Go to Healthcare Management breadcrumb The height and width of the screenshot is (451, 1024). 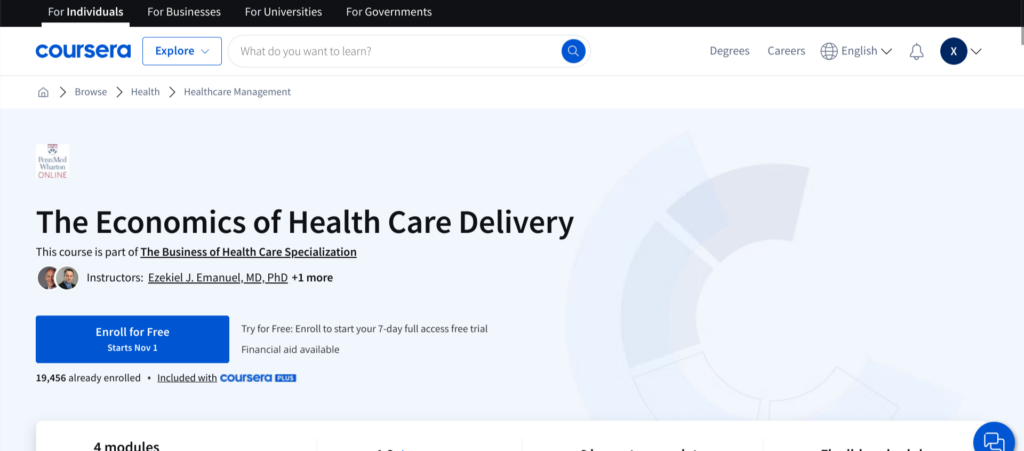pos(237,92)
